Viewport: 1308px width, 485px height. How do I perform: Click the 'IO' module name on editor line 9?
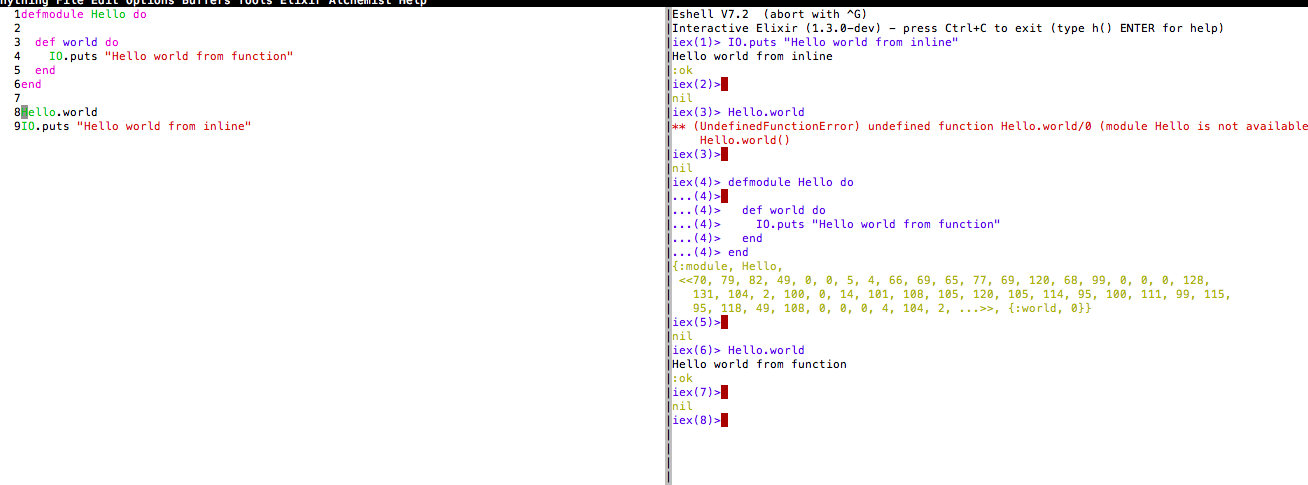coord(28,127)
